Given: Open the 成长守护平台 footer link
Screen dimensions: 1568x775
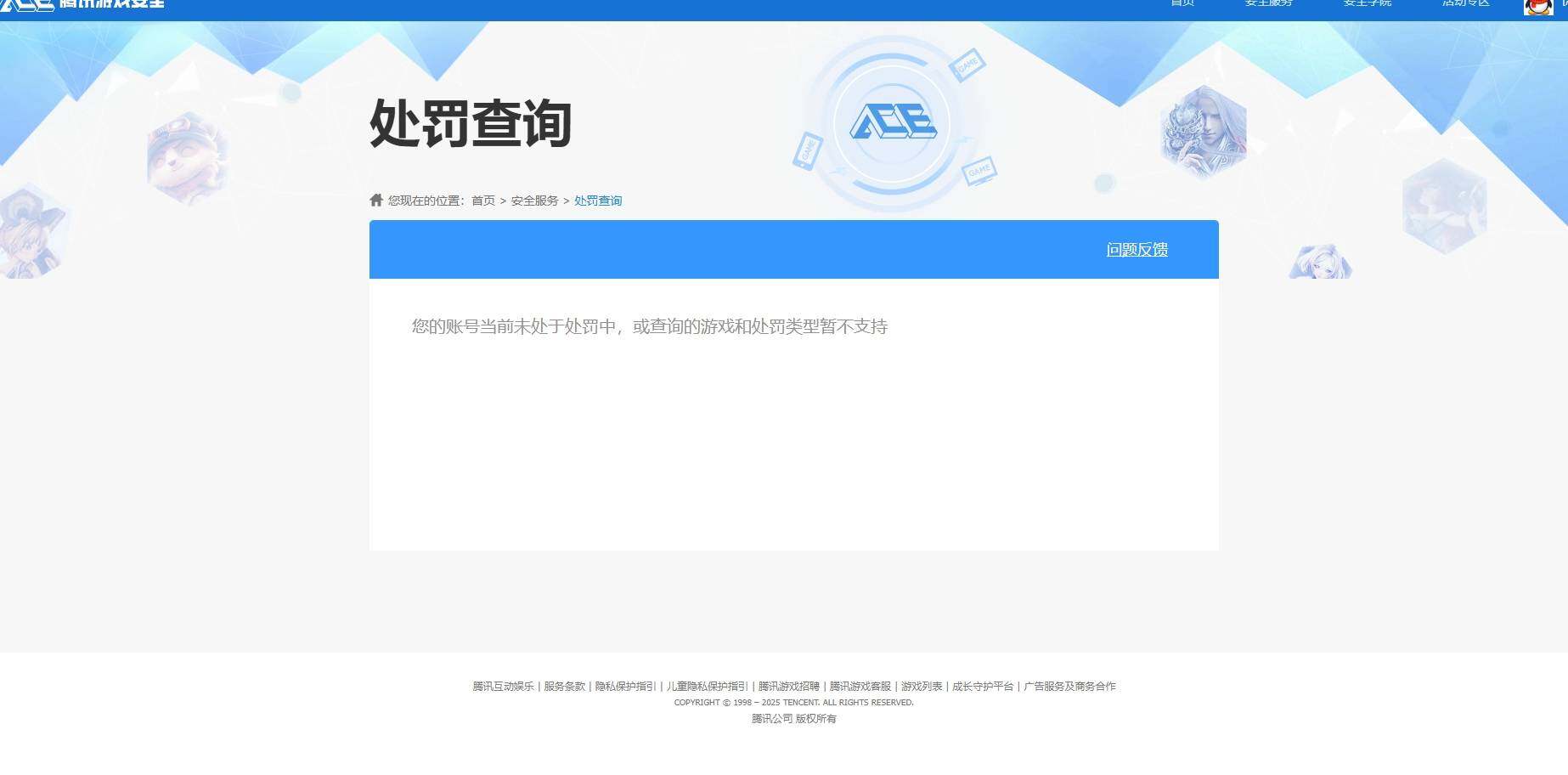Looking at the screenshot, I should coord(983,687).
